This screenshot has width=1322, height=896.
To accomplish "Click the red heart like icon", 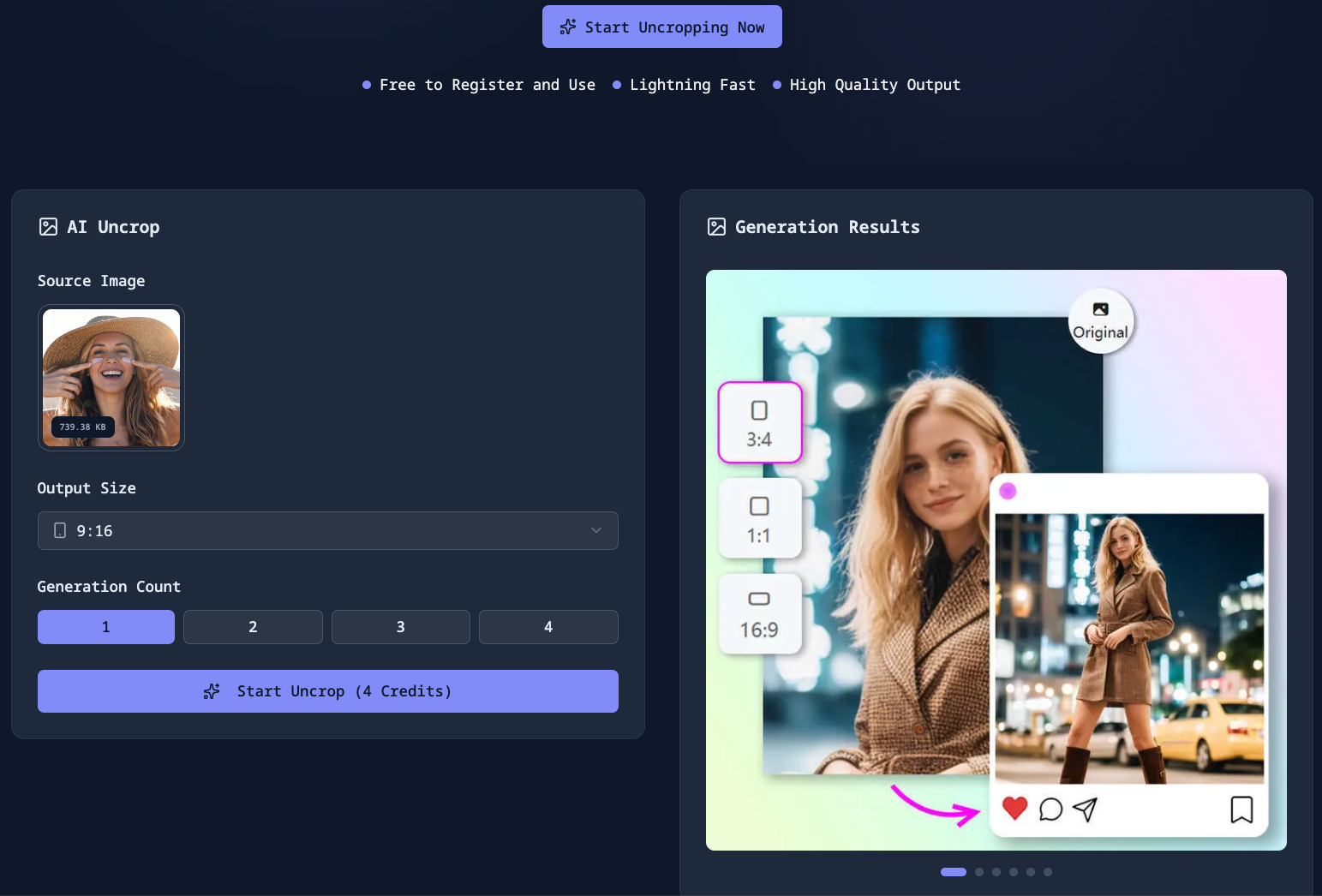I will click(1014, 808).
